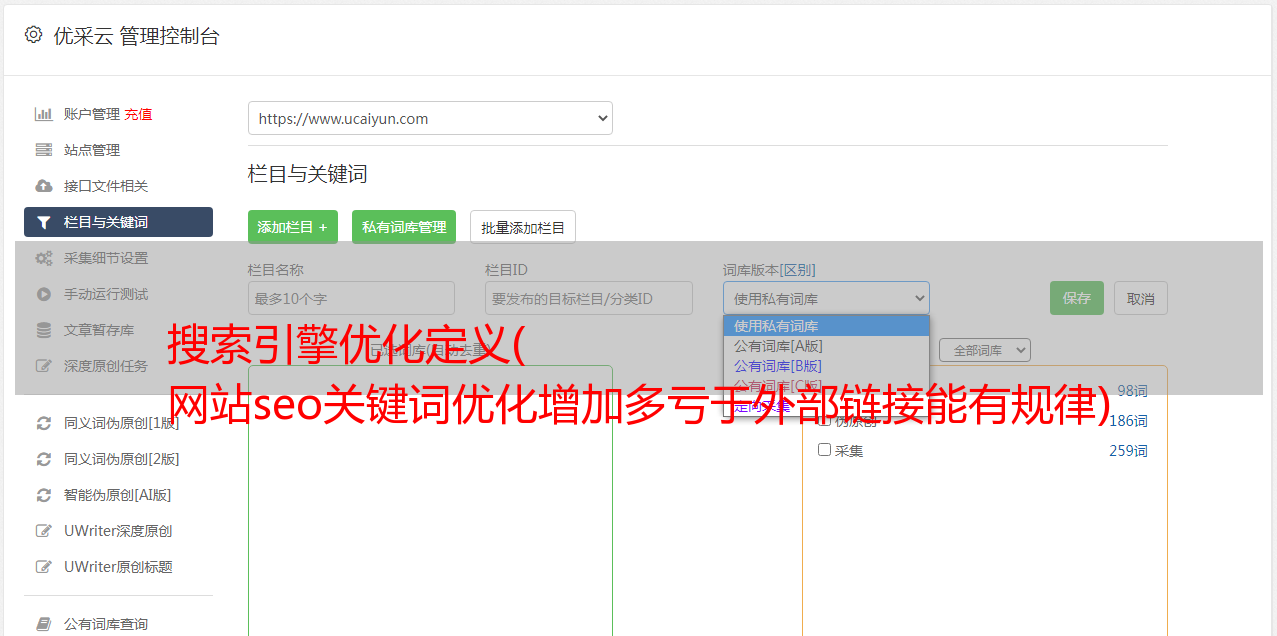Click the 词库版本[区别] label
1277x636 pixels.
coord(769,270)
